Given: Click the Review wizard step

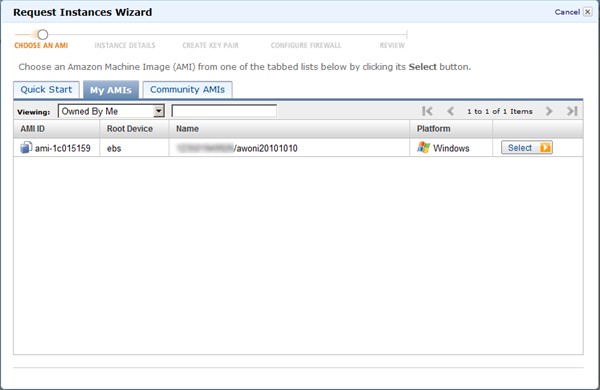Looking at the screenshot, I should click(392, 45).
